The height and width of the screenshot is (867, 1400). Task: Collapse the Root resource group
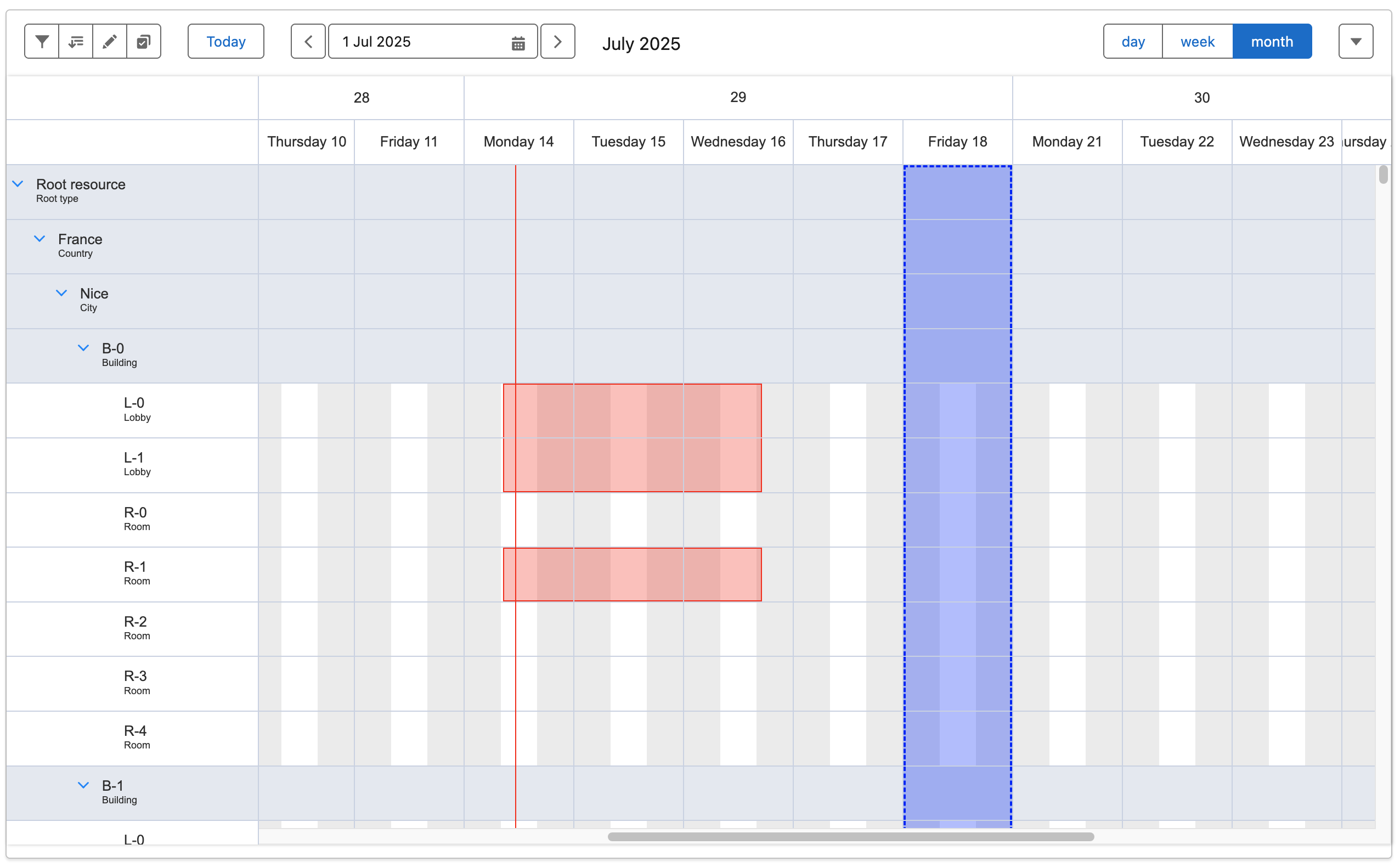click(x=16, y=183)
